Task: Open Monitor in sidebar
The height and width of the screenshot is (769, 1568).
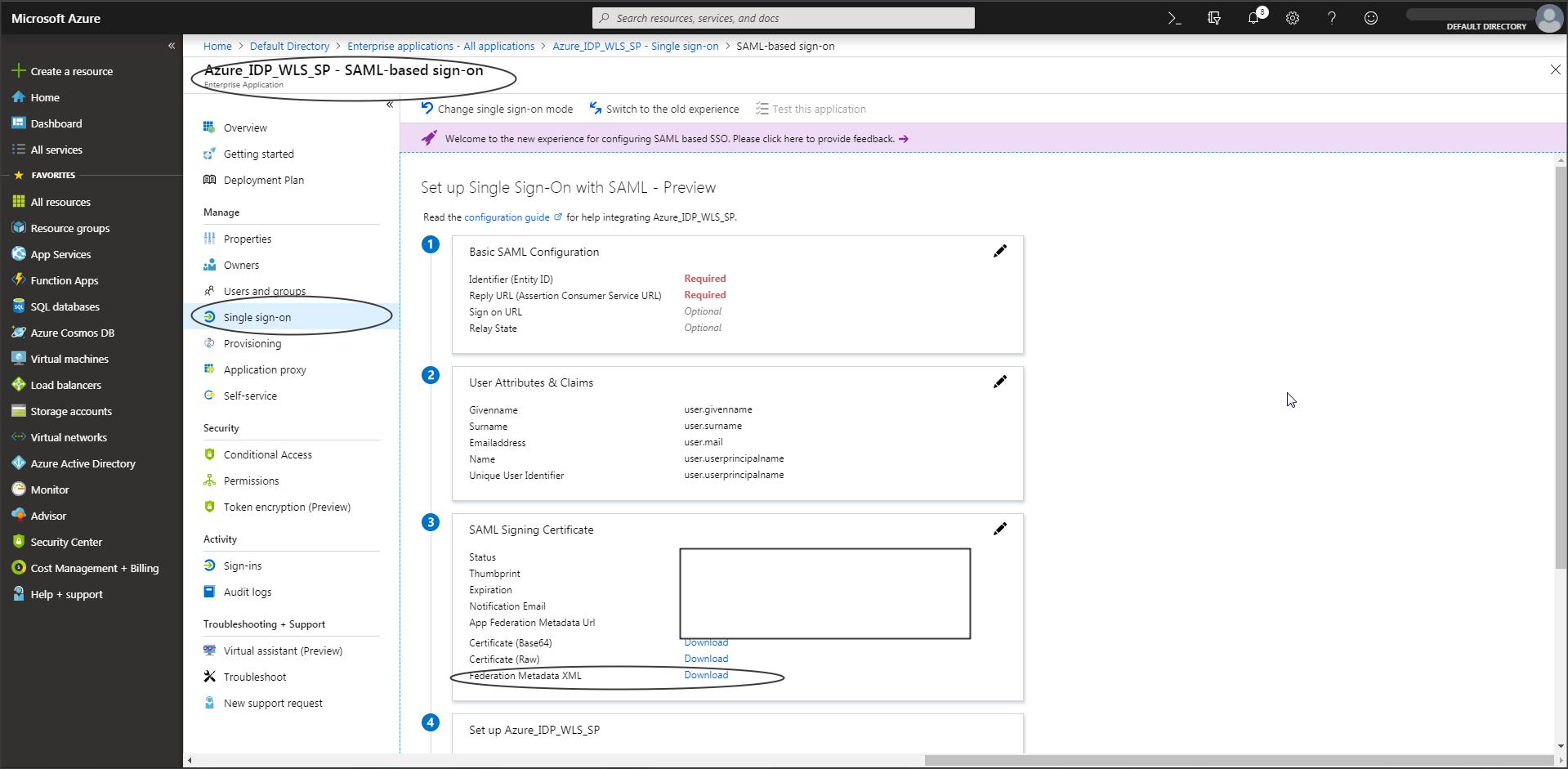Action: [50, 490]
